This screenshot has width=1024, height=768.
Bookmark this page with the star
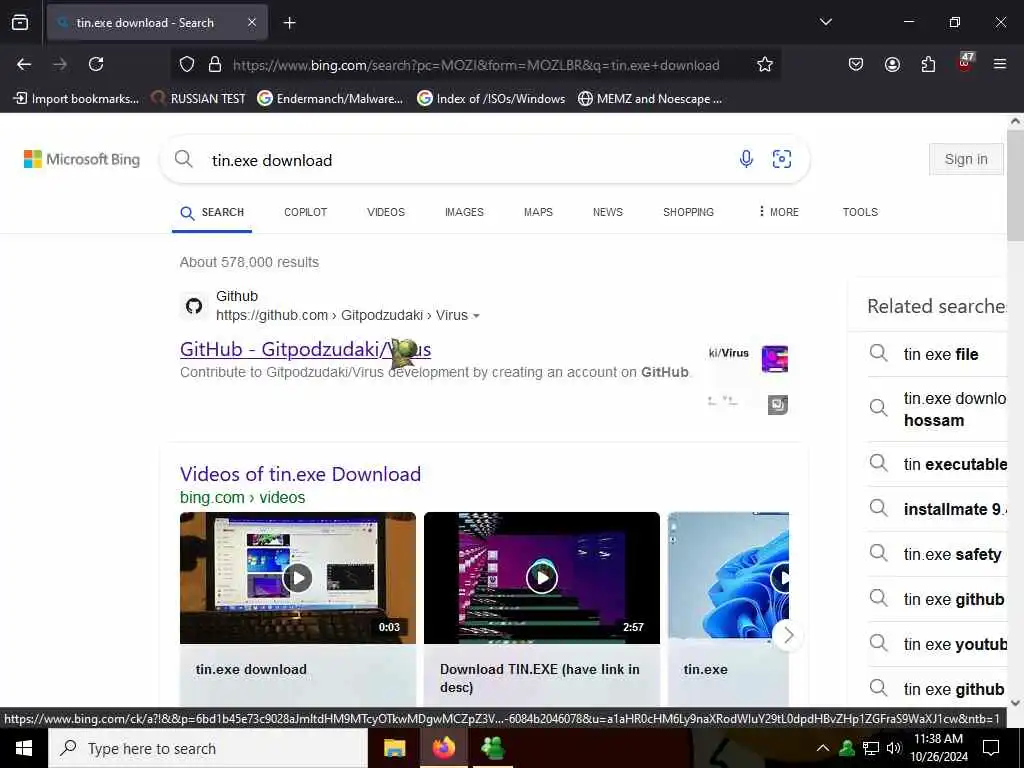765,64
